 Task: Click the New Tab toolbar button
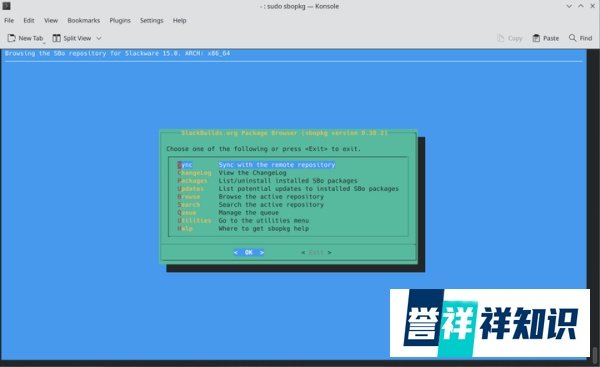[x=25, y=38]
